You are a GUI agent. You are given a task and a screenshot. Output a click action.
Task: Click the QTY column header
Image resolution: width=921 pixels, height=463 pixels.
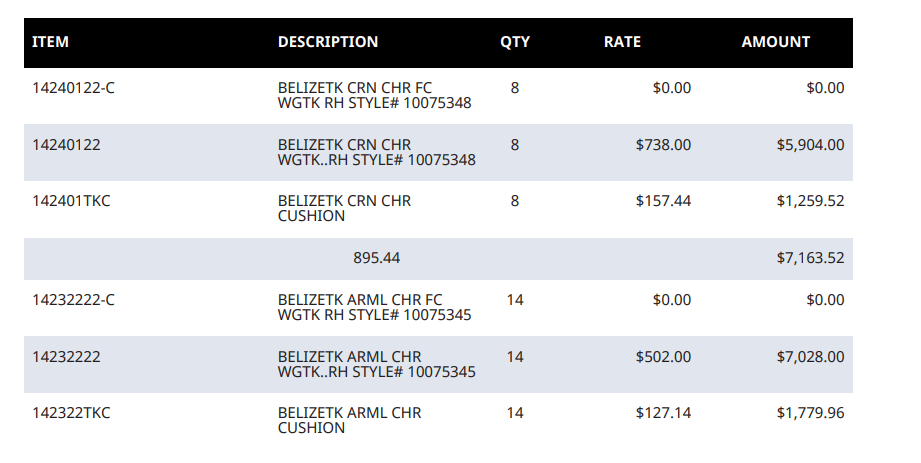coord(515,42)
